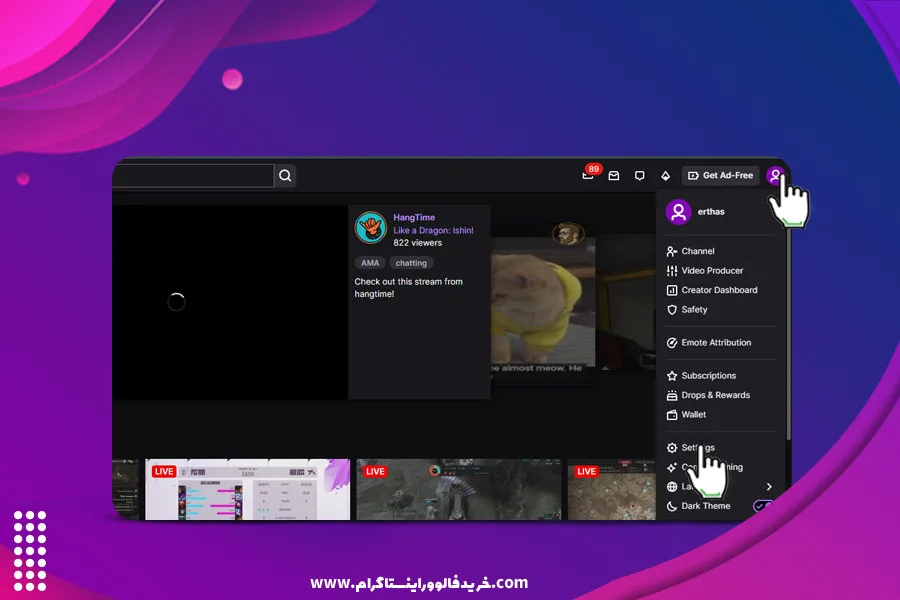
Task: Click the Language globe icon
Action: (x=672, y=487)
